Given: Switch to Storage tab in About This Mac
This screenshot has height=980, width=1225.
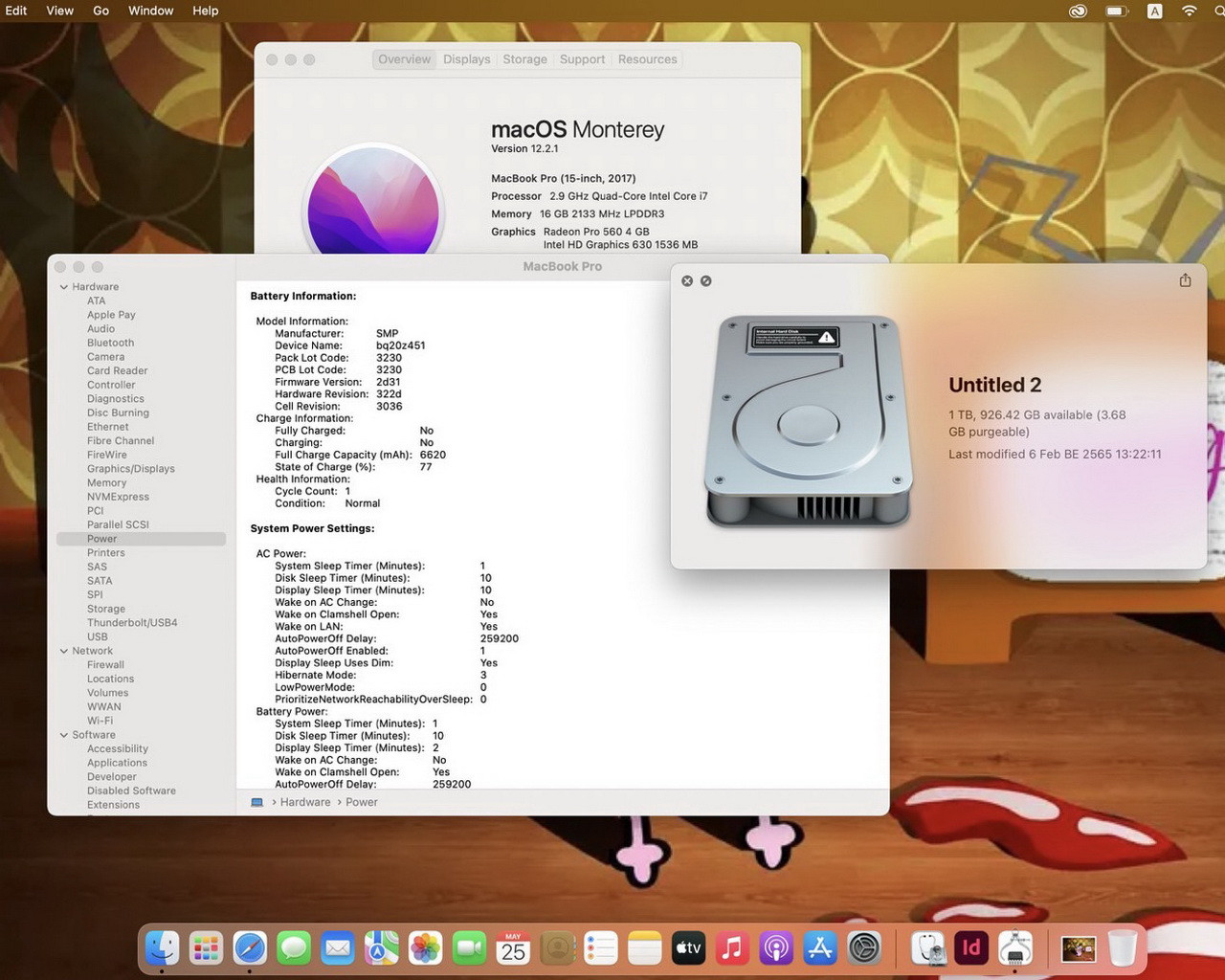Looking at the screenshot, I should [x=525, y=59].
